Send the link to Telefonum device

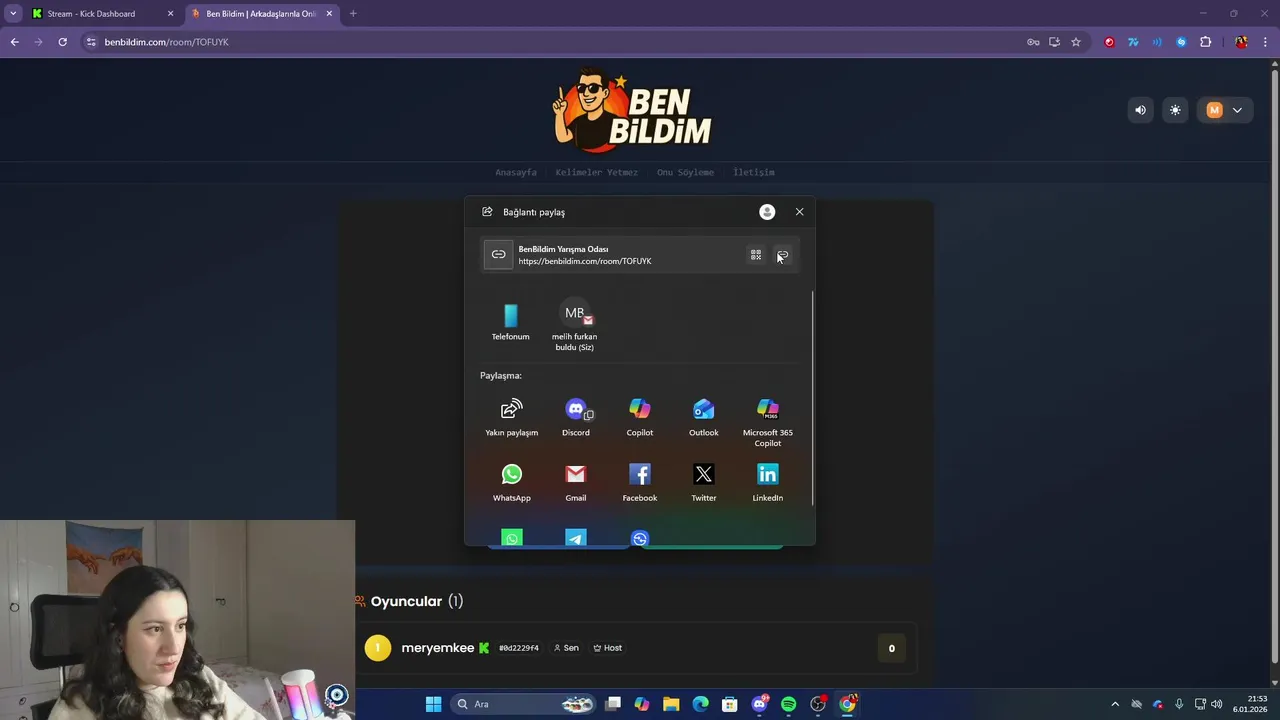click(x=511, y=322)
